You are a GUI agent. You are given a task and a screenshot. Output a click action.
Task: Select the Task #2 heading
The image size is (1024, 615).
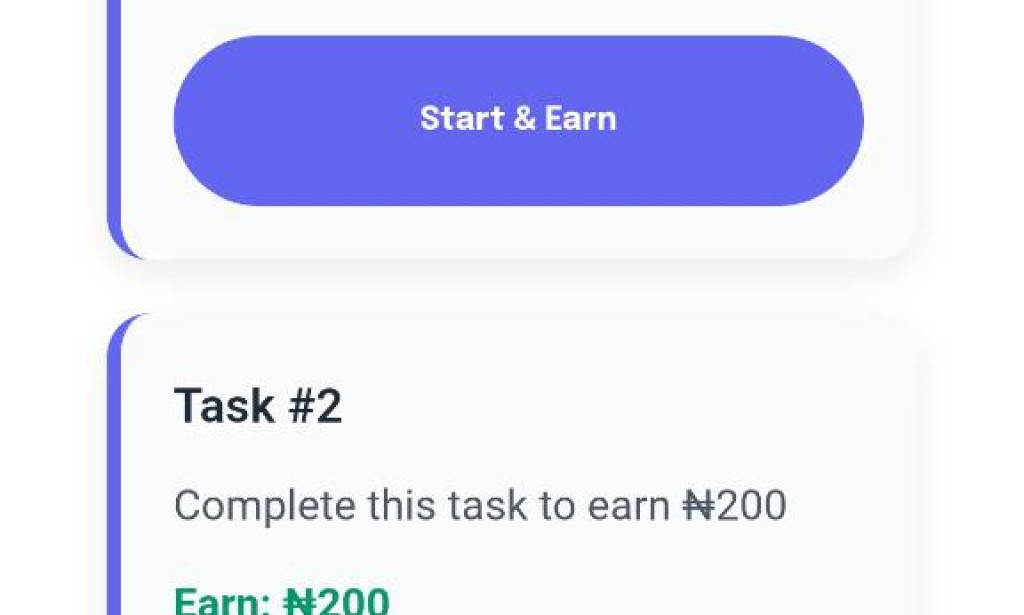tap(258, 404)
